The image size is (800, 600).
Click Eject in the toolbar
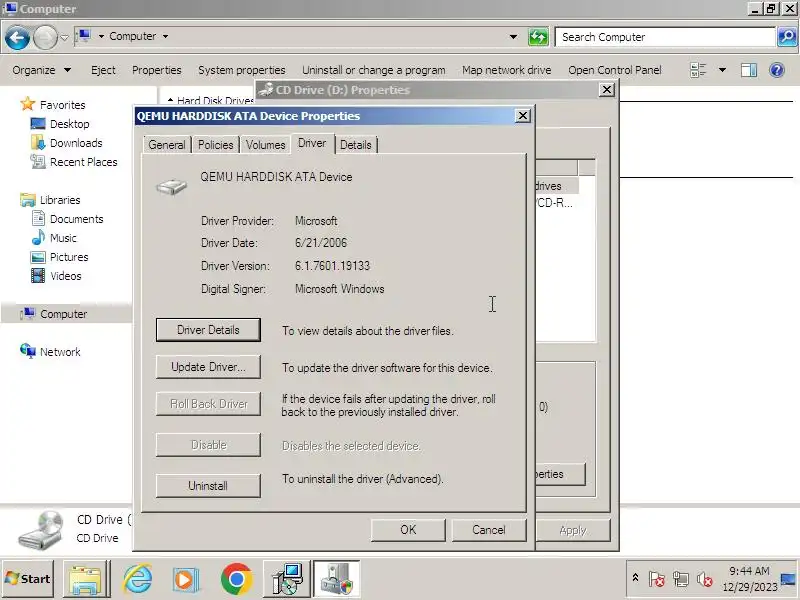tap(103, 70)
